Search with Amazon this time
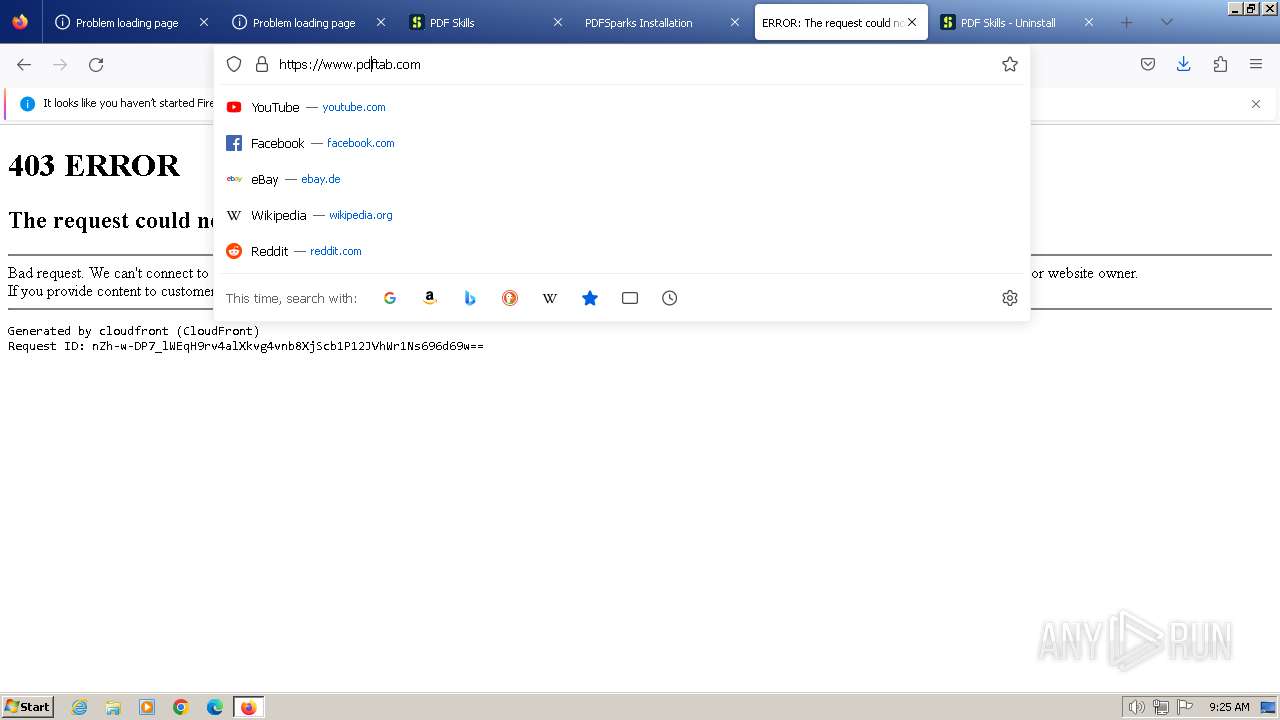The image size is (1280, 720). (x=430, y=298)
